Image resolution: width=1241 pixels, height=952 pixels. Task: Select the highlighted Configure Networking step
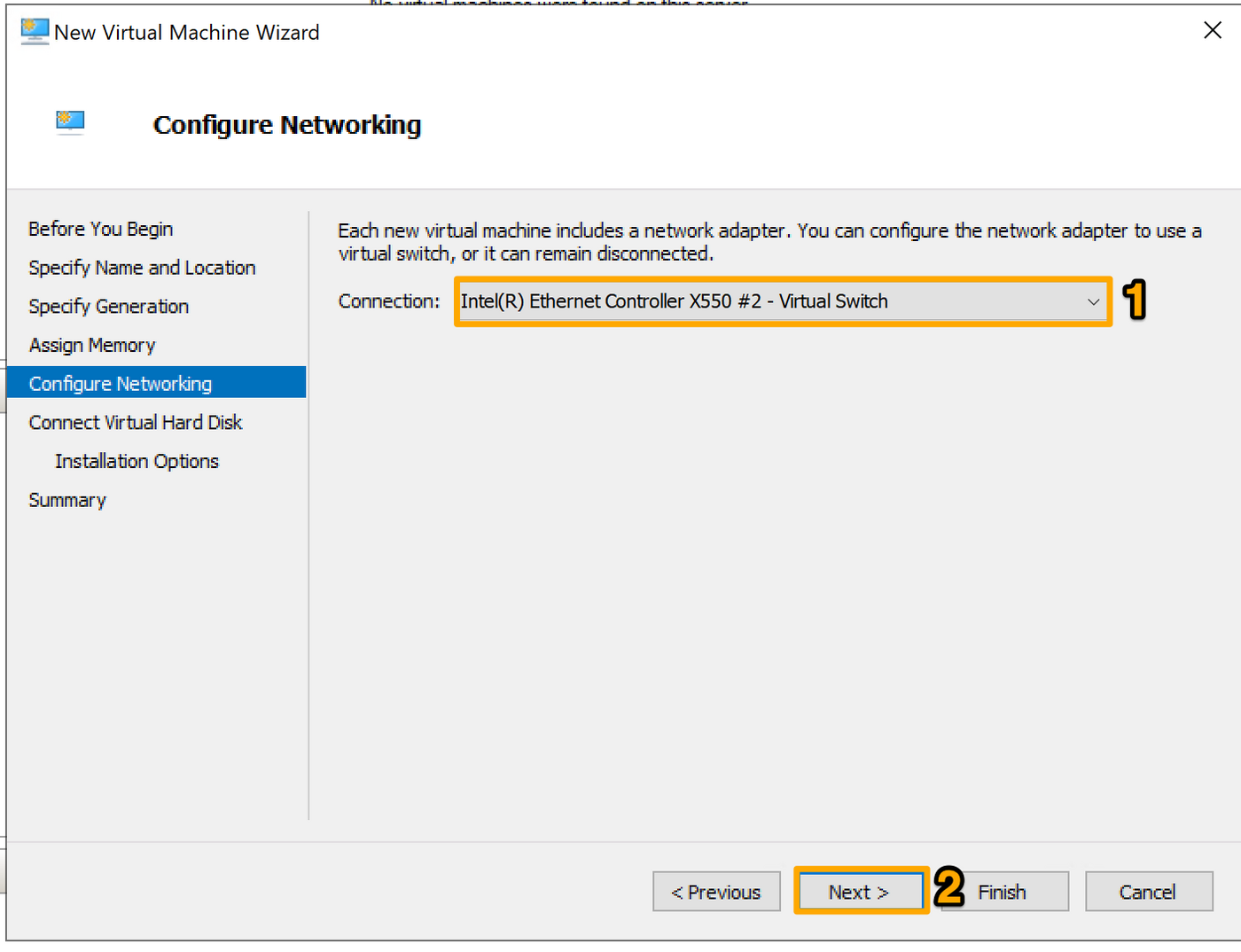click(121, 384)
